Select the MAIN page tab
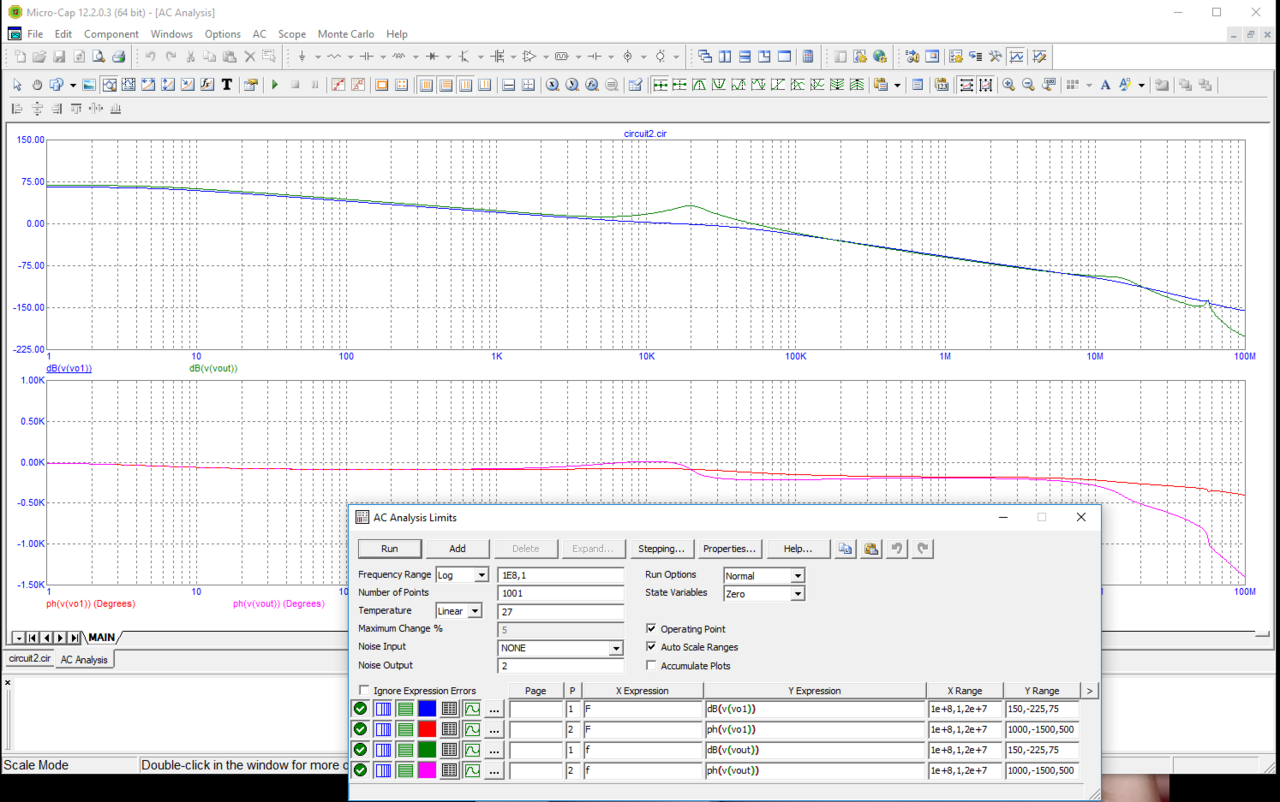Image resolution: width=1280 pixels, height=802 pixels. click(102, 637)
